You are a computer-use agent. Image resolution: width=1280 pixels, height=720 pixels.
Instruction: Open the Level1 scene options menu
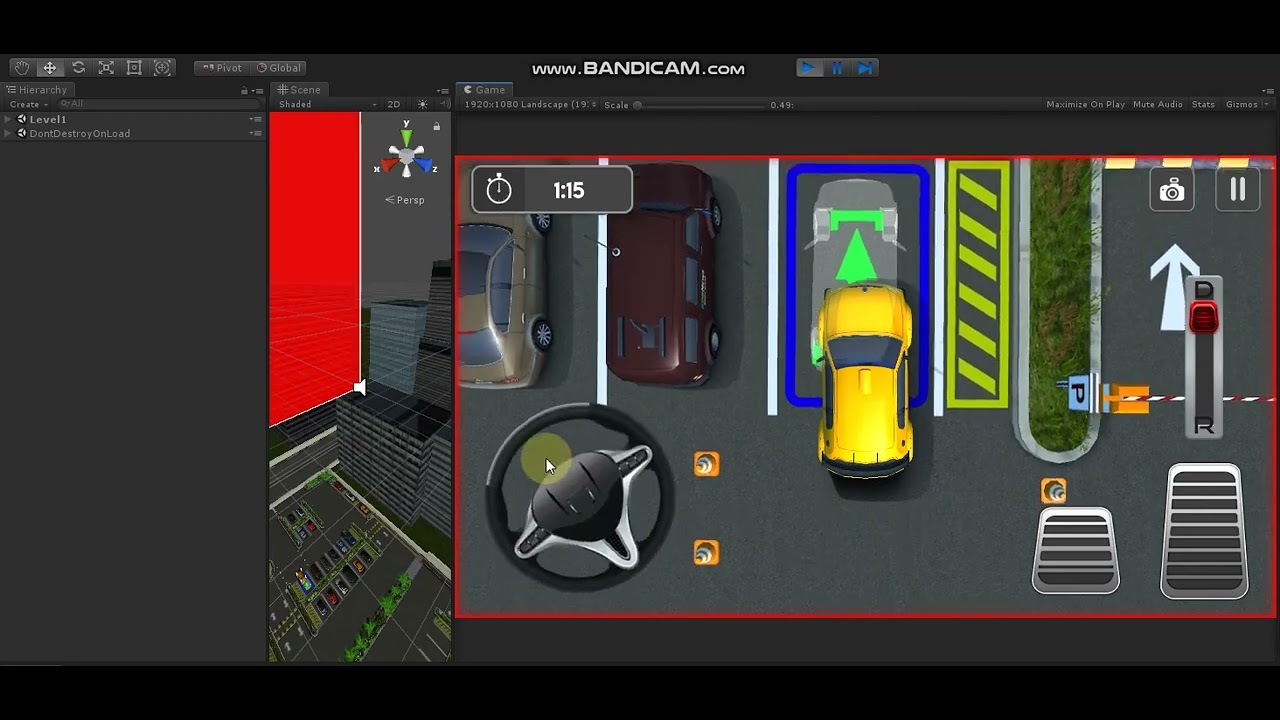pyautogui.click(x=256, y=119)
